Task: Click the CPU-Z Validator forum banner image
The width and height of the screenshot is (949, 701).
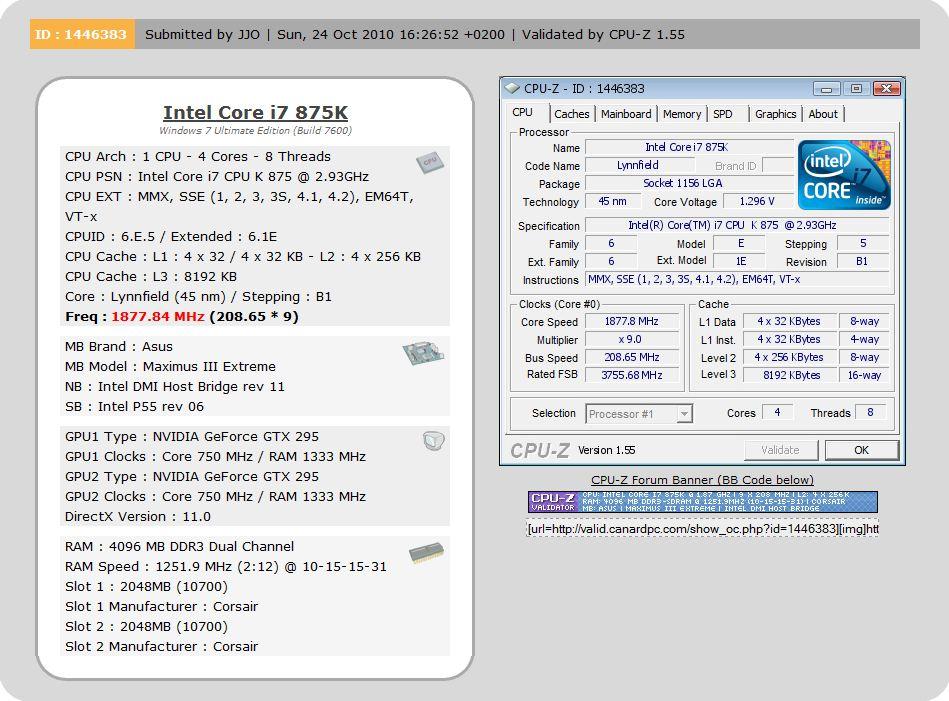Action: [x=702, y=502]
